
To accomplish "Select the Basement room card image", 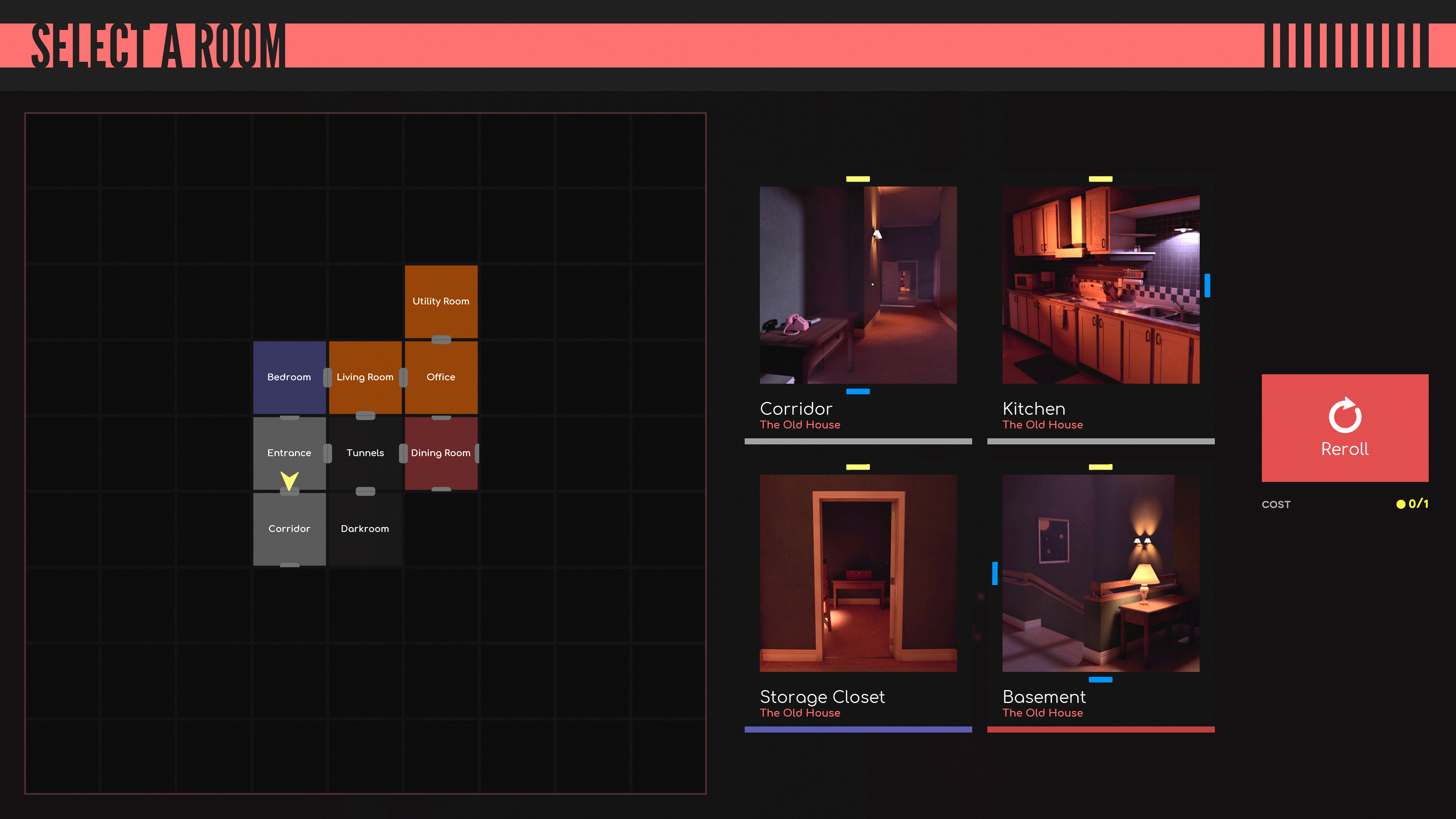I will coord(1100,573).
